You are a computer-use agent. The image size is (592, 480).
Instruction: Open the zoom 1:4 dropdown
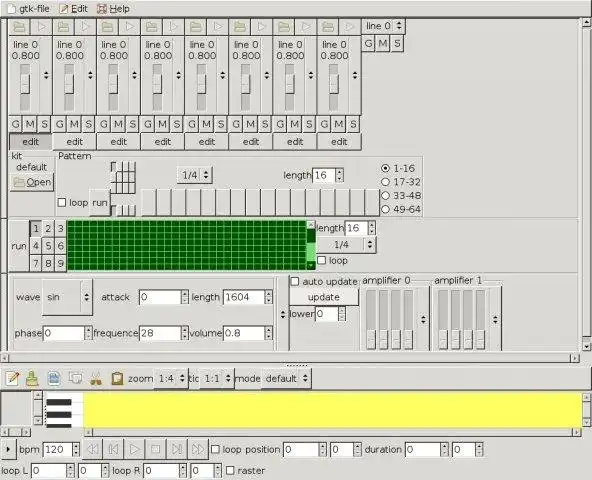coord(171,378)
